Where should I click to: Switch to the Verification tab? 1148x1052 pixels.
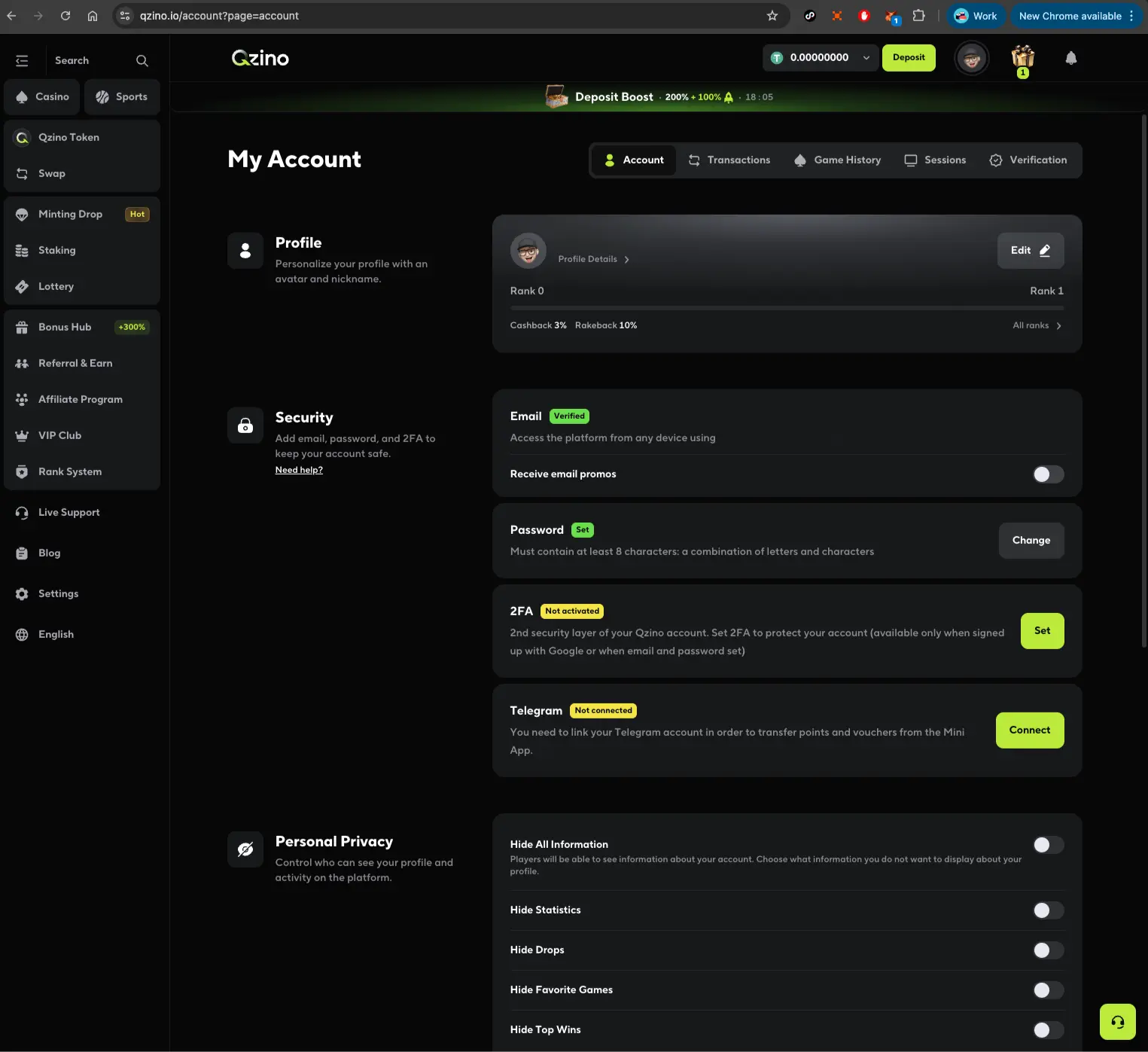[x=1028, y=160]
